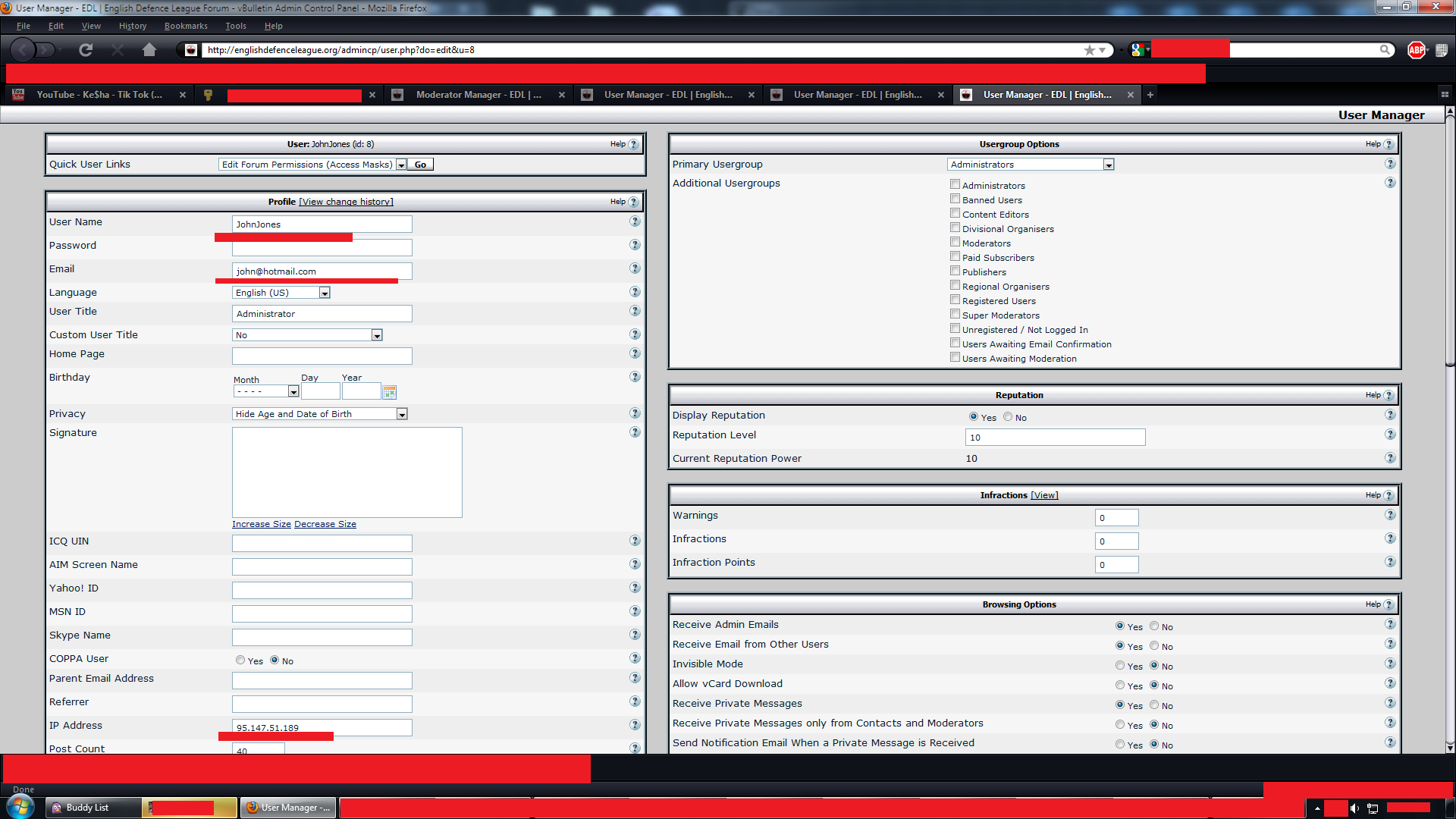Image resolution: width=1456 pixels, height=819 pixels.
Task: Click the help icon beside User Name
Action: point(635,221)
